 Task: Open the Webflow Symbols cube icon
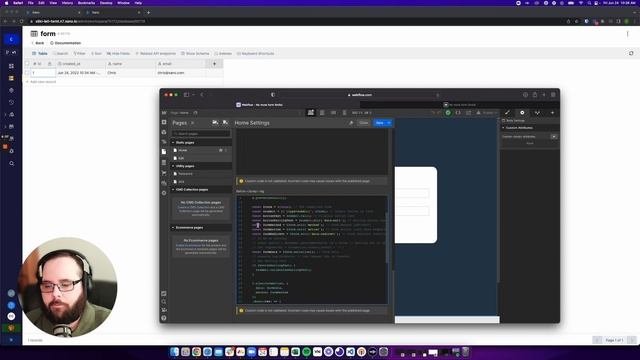pyautogui.click(x=164, y=132)
